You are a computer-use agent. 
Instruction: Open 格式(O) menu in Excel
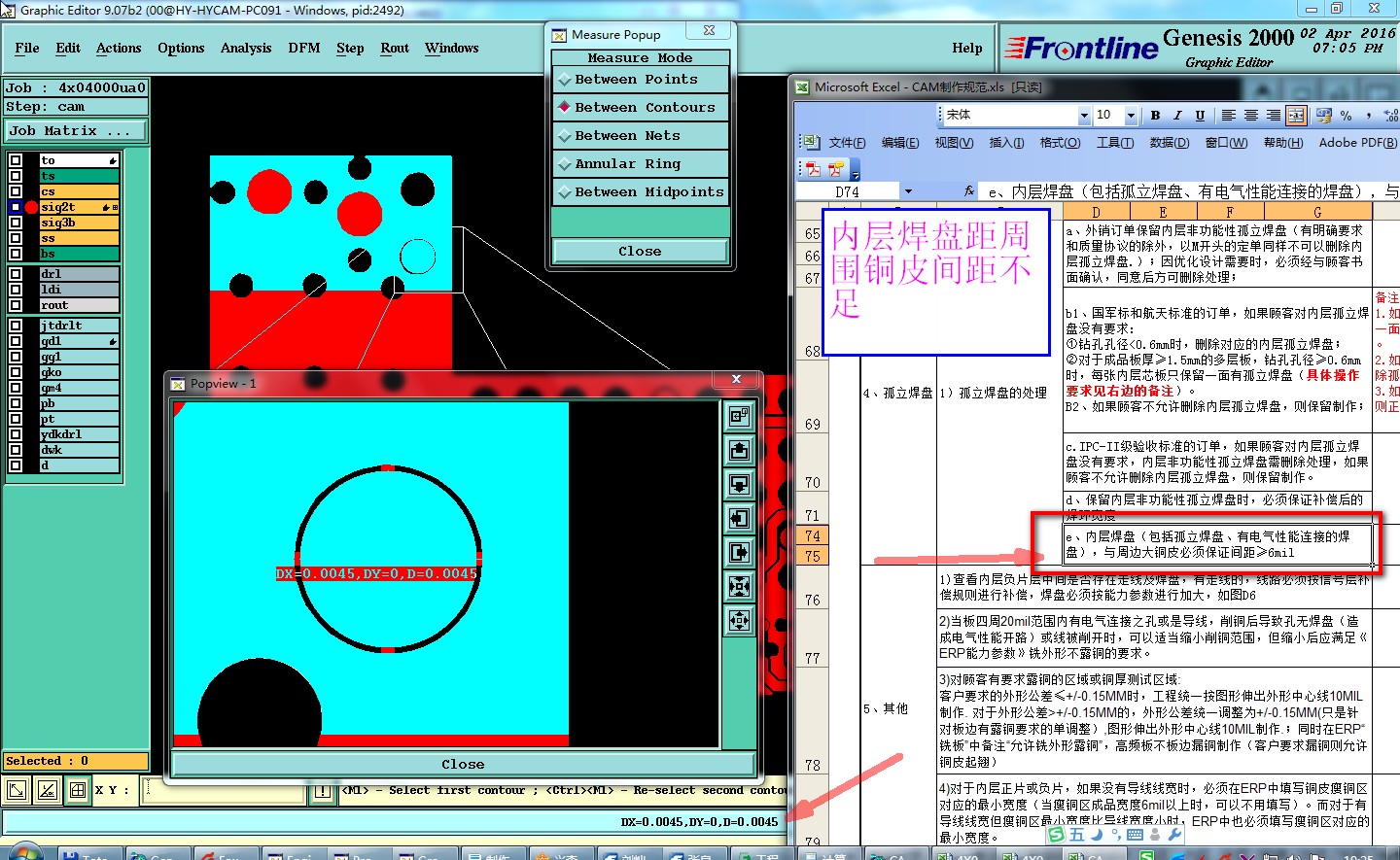pyautogui.click(x=1060, y=143)
